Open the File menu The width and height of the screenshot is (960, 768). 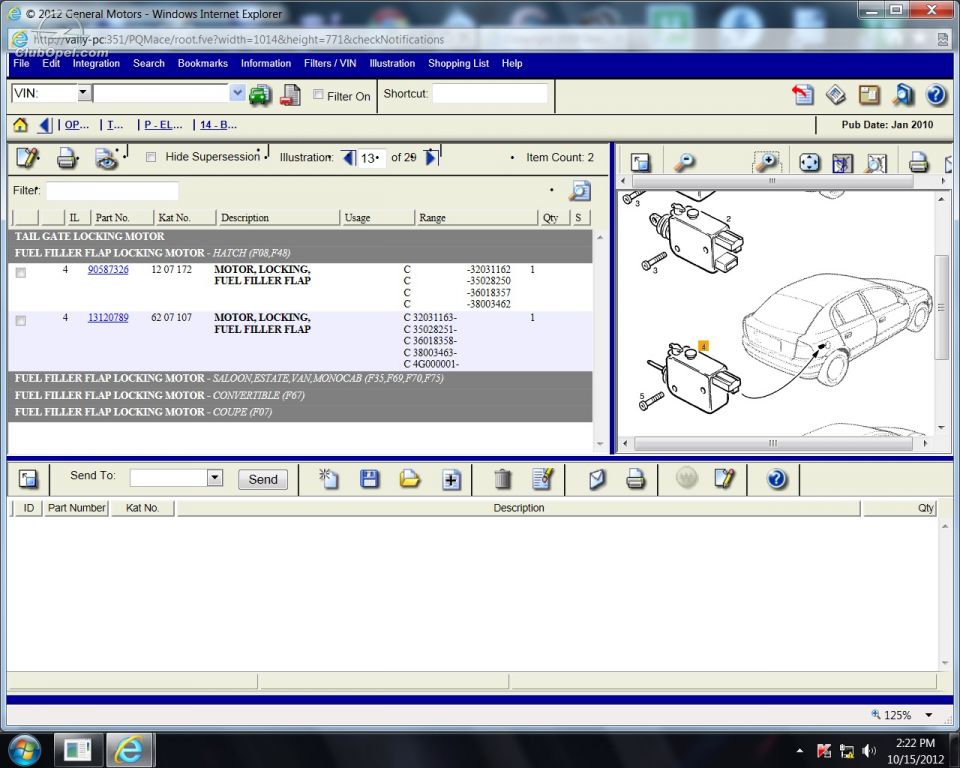pyautogui.click(x=21, y=63)
